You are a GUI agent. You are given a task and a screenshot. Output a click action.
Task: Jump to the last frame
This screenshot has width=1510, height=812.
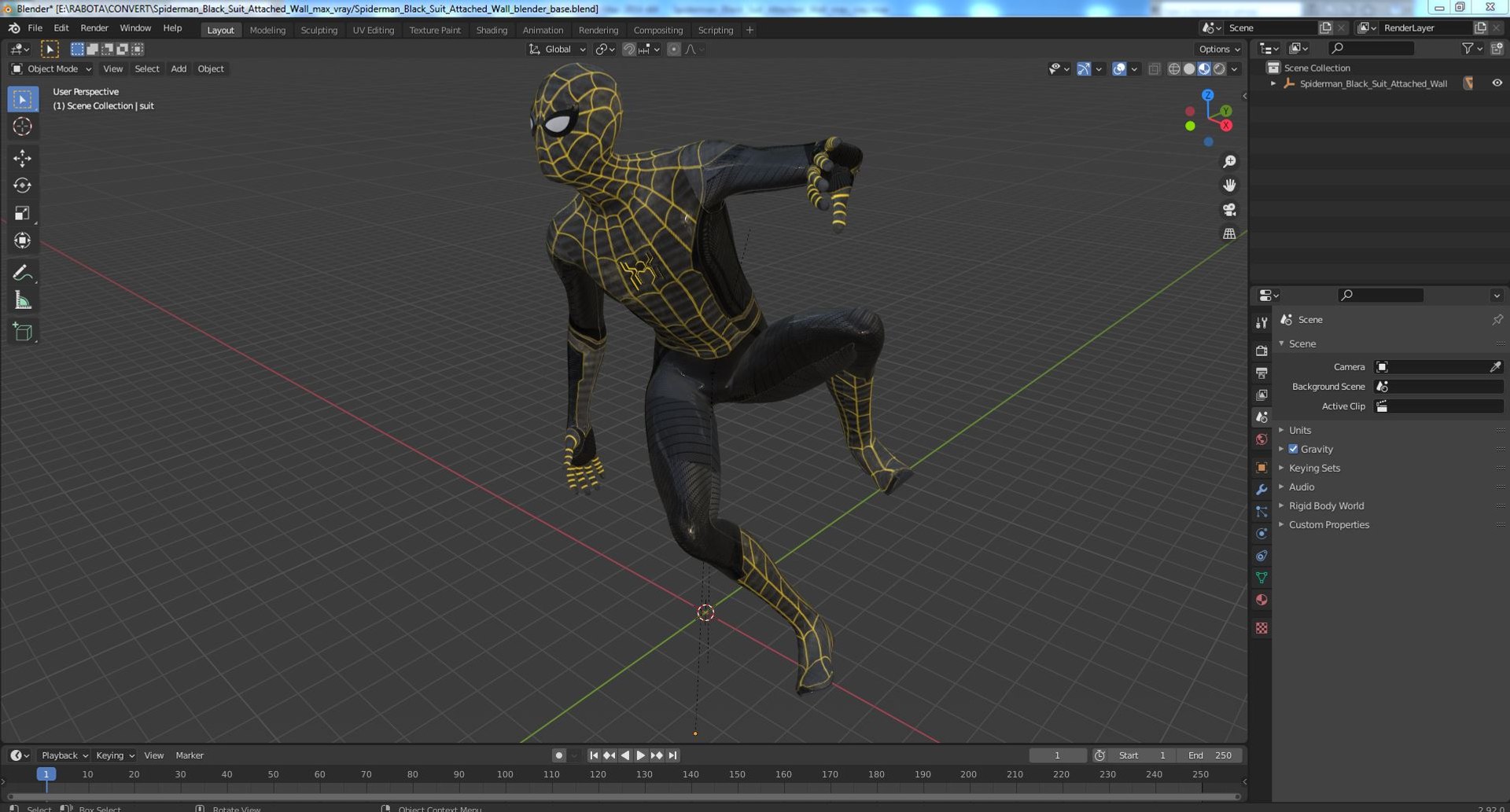pyautogui.click(x=672, y=755)
